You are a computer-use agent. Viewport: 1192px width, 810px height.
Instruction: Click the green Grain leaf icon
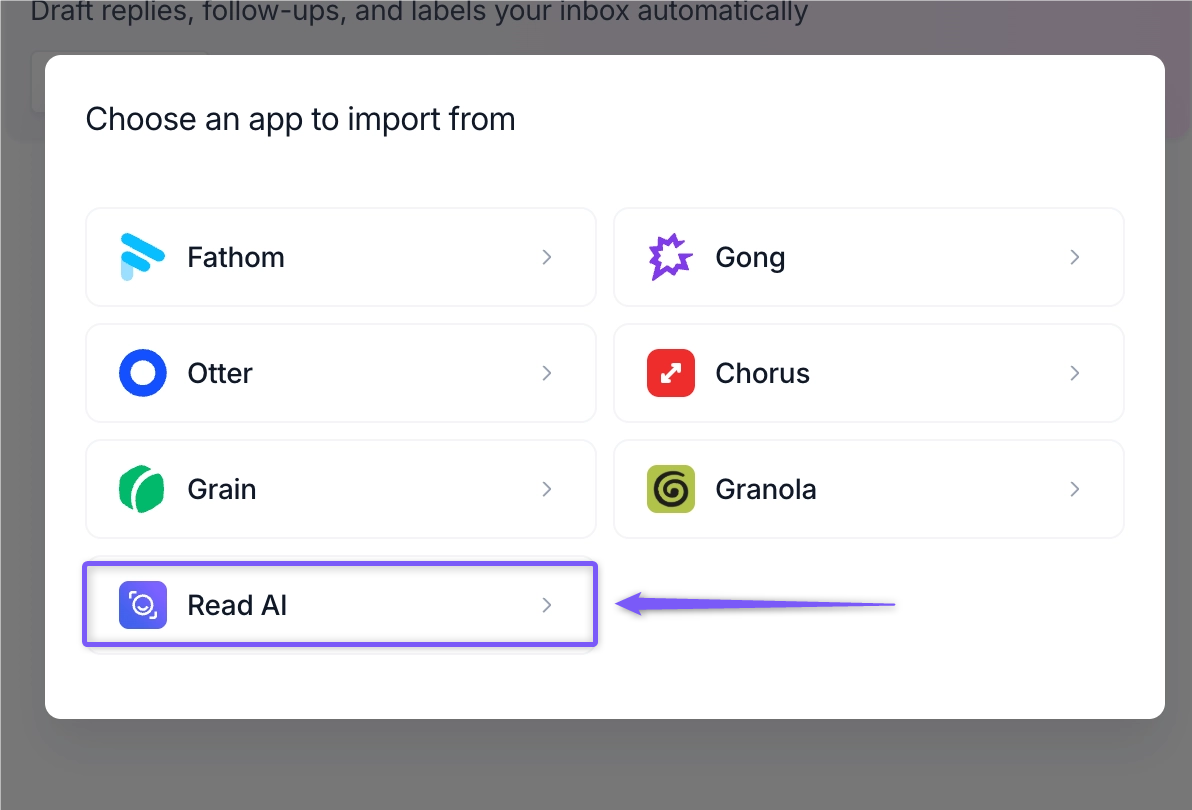coord(142,489)
